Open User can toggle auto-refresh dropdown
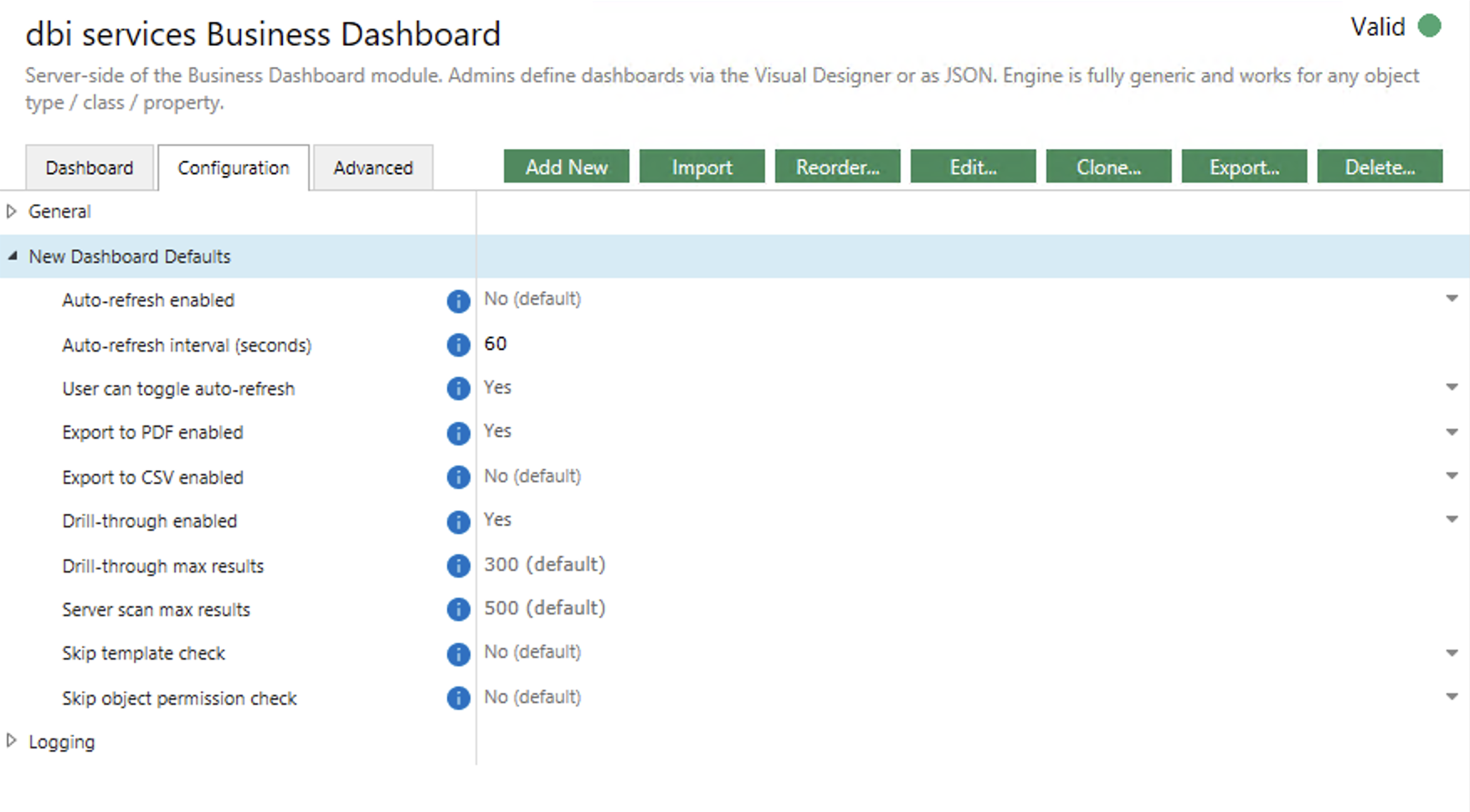This screenshot has width=1470, height=812. tap(1452, 388)
